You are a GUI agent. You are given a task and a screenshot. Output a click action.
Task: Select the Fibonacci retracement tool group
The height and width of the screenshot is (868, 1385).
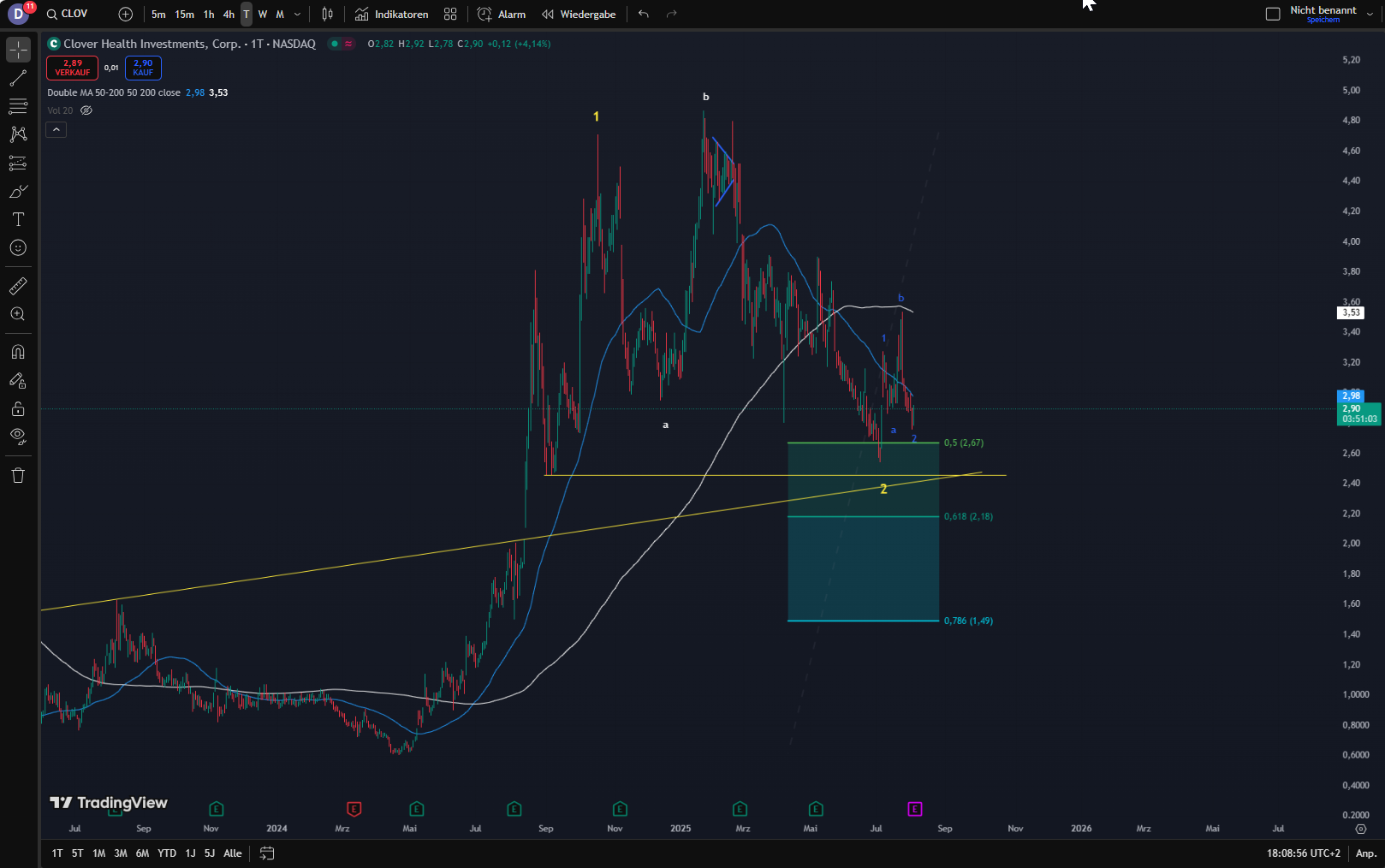(x=18, y=107)
